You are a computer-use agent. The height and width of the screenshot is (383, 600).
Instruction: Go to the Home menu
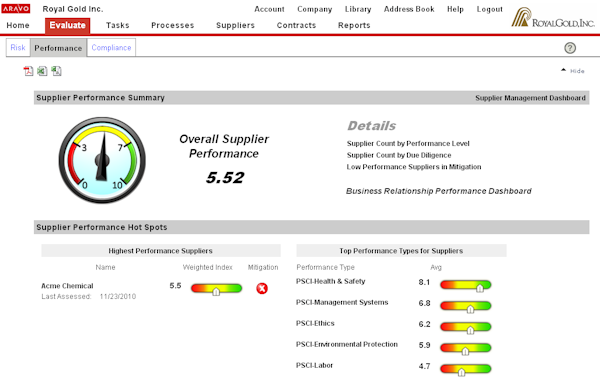coord(18,25)
